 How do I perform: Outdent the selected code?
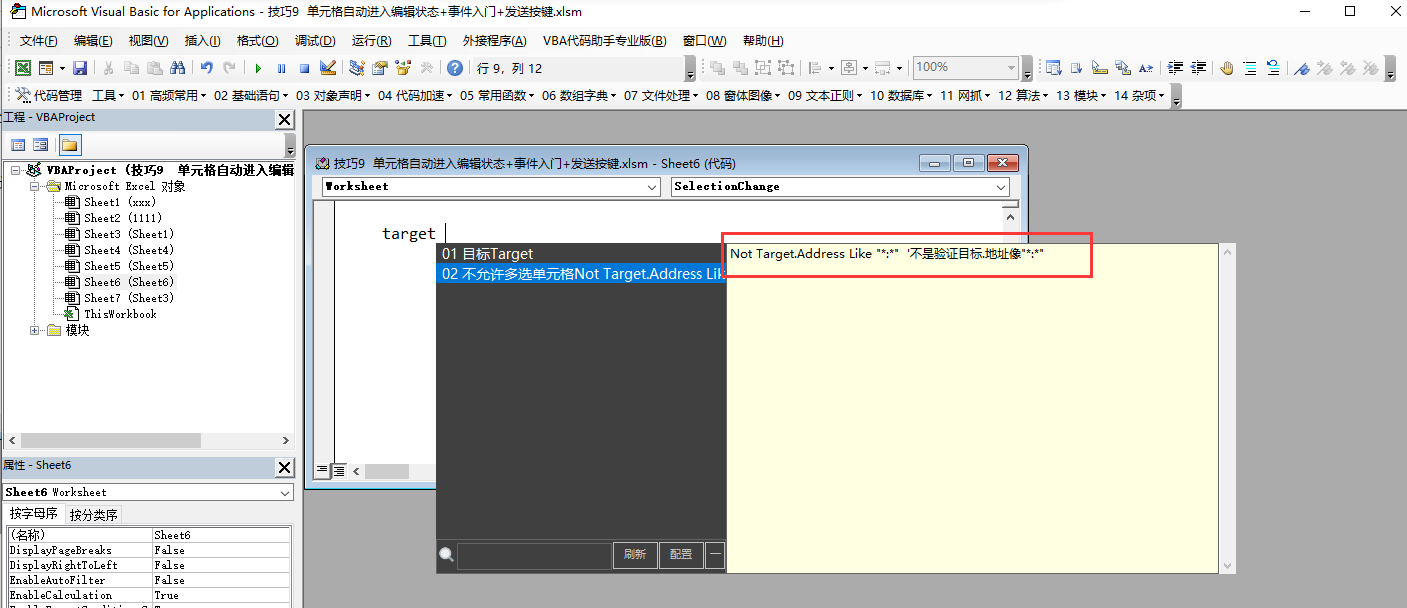[x=1199, y=68]
